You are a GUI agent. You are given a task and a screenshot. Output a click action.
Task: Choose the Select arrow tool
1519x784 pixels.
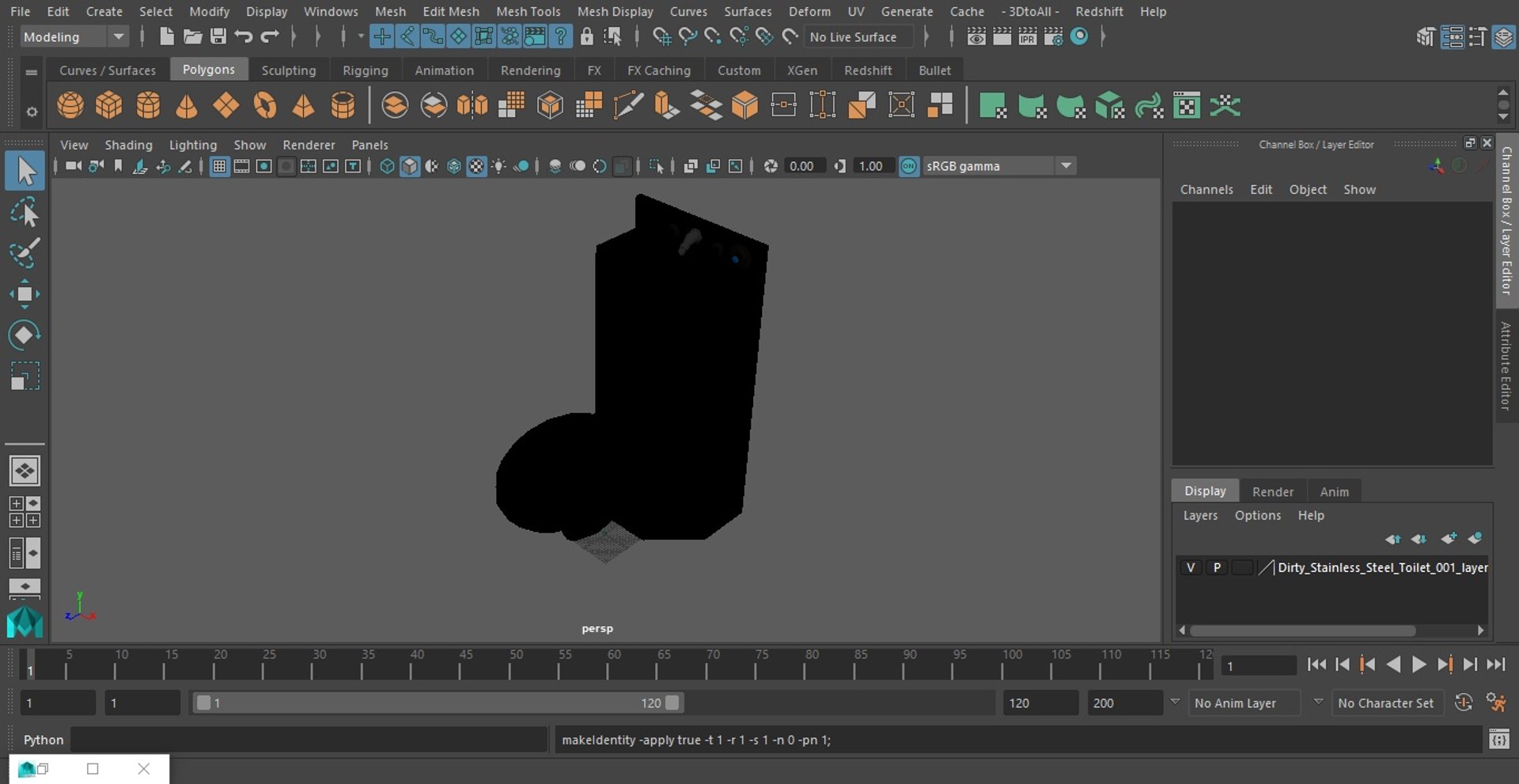[25, 171]
